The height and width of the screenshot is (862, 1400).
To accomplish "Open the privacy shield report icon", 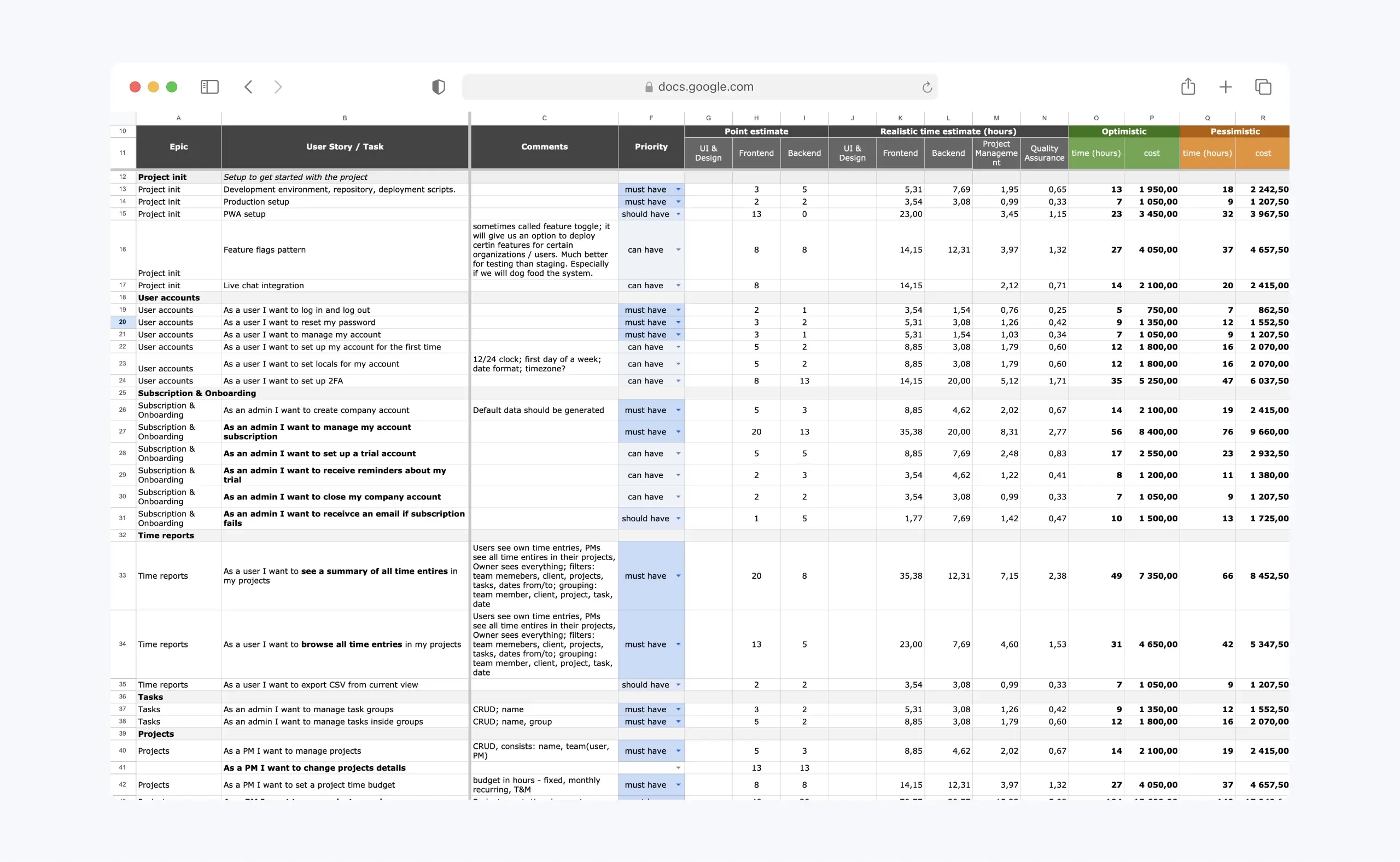I will [x=439, y=86].
